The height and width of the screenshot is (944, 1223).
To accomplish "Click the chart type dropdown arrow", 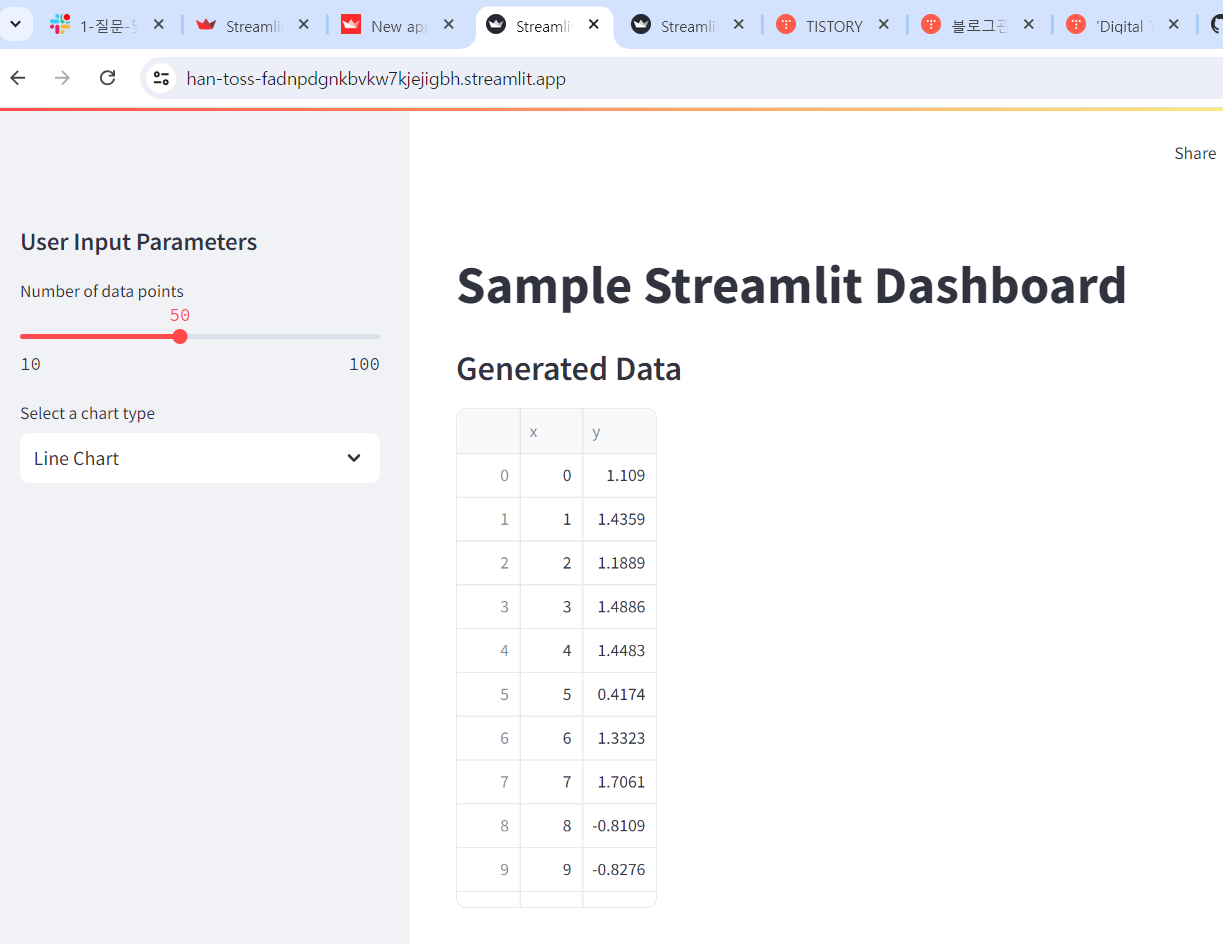I will click(x=354, y=458).
